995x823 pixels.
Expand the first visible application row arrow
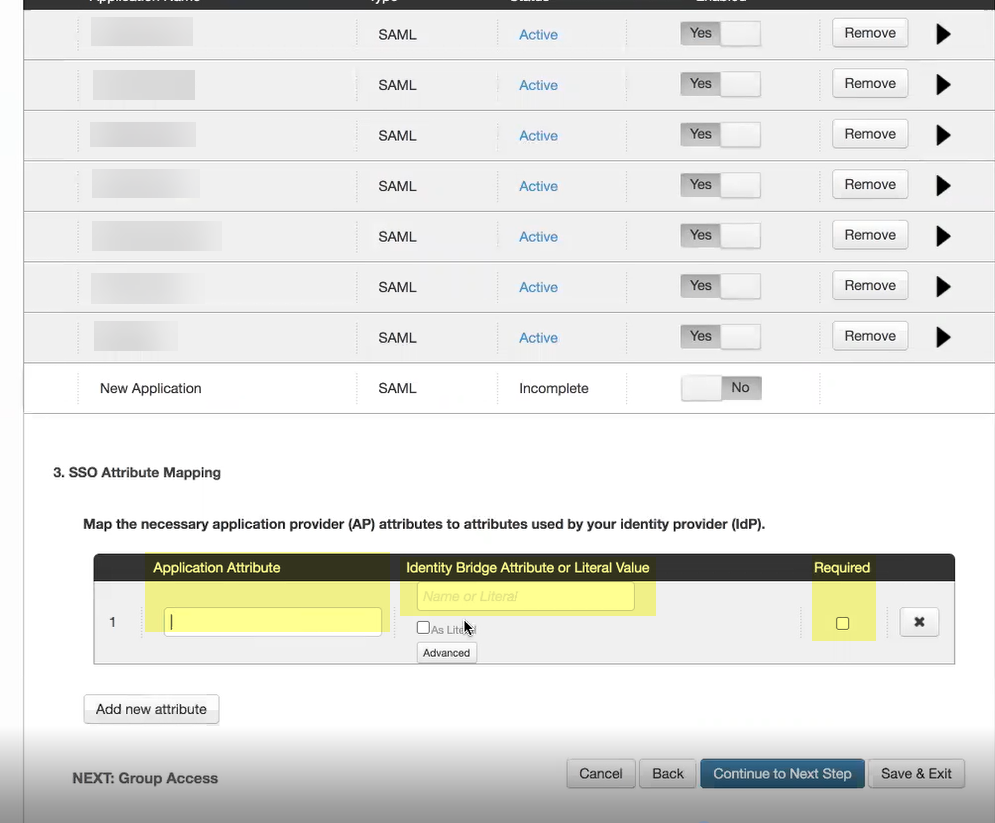coord(943,34)
